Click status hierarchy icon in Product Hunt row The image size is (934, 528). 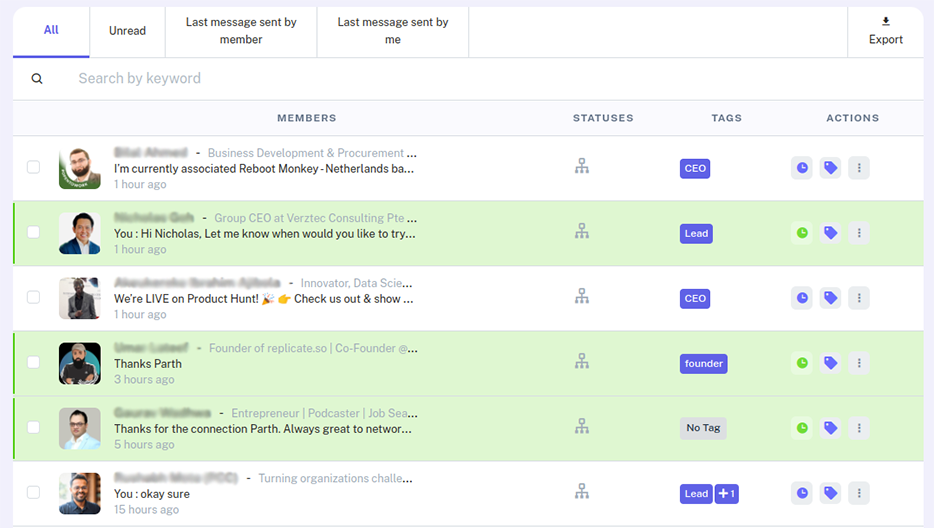tap(581, 297)
